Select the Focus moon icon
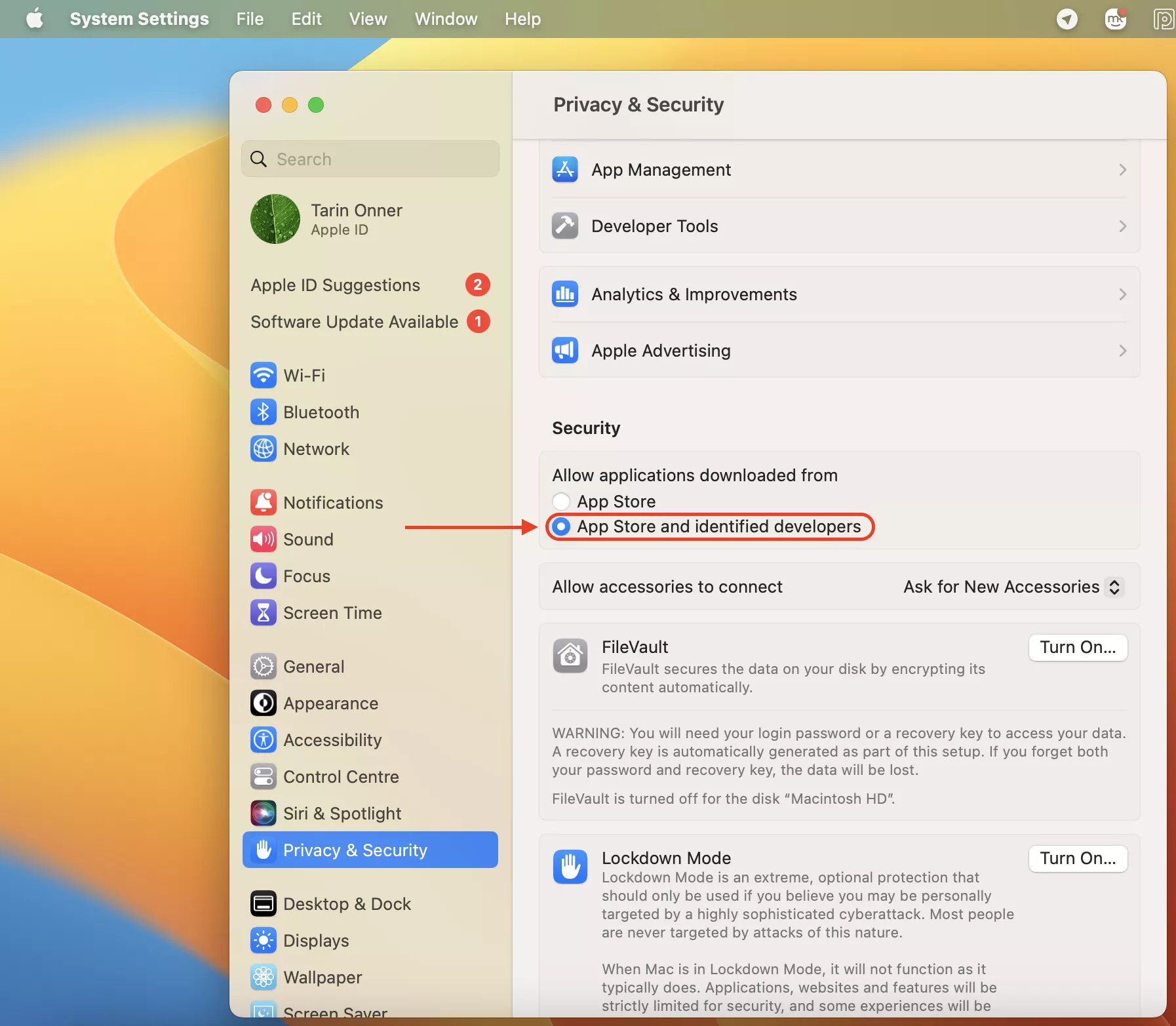1176x1026 pixels. [x=263, y=576]
